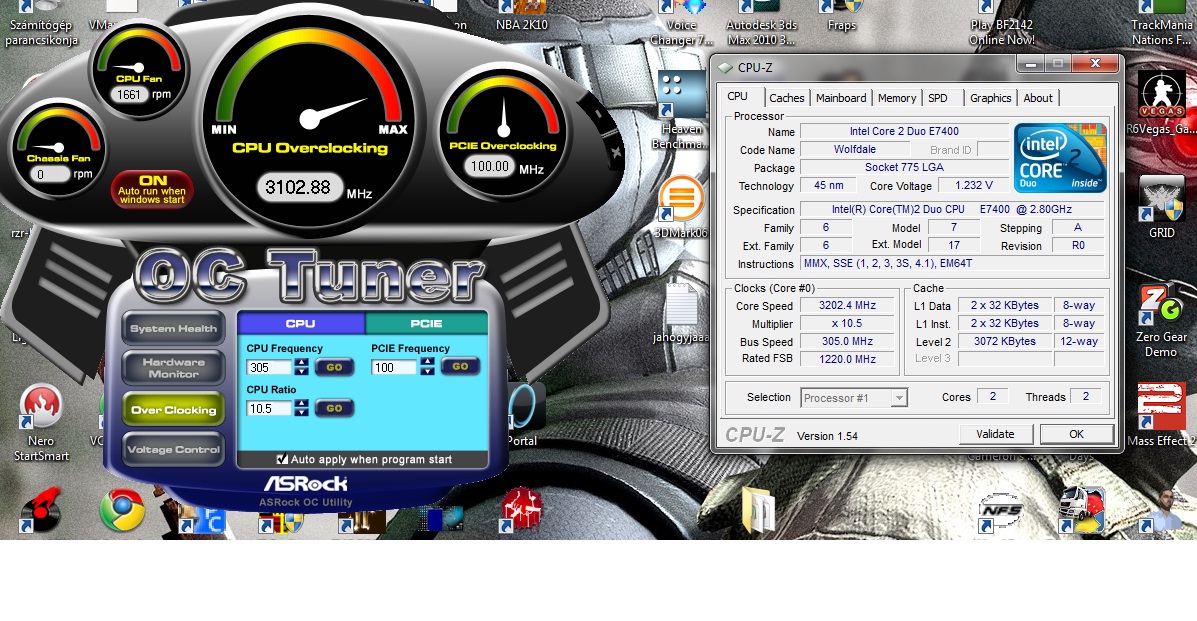Viewport: 1197px width, 621px height.
Task: Open the Fraps desktop shortcut
Action: pos(841,16)
